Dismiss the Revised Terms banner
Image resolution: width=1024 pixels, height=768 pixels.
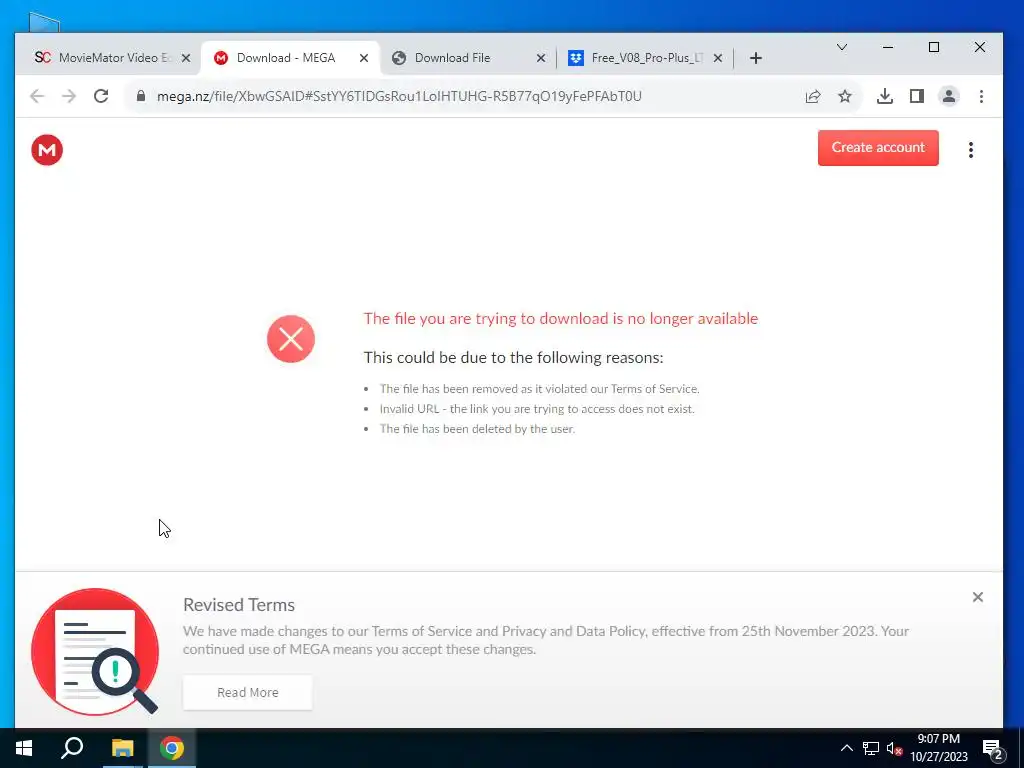coord(977,597)
